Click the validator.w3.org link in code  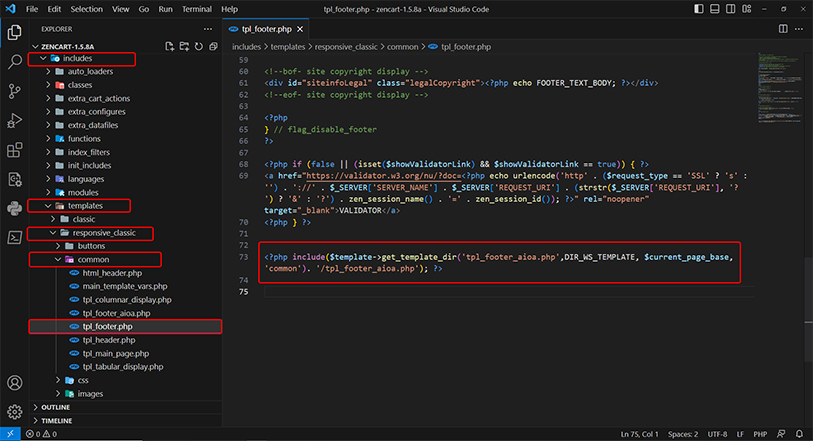coord(383,176)
